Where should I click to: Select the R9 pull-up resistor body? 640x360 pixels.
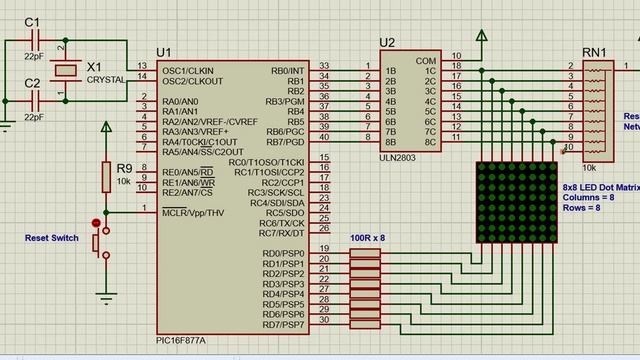tap(106, 177)
